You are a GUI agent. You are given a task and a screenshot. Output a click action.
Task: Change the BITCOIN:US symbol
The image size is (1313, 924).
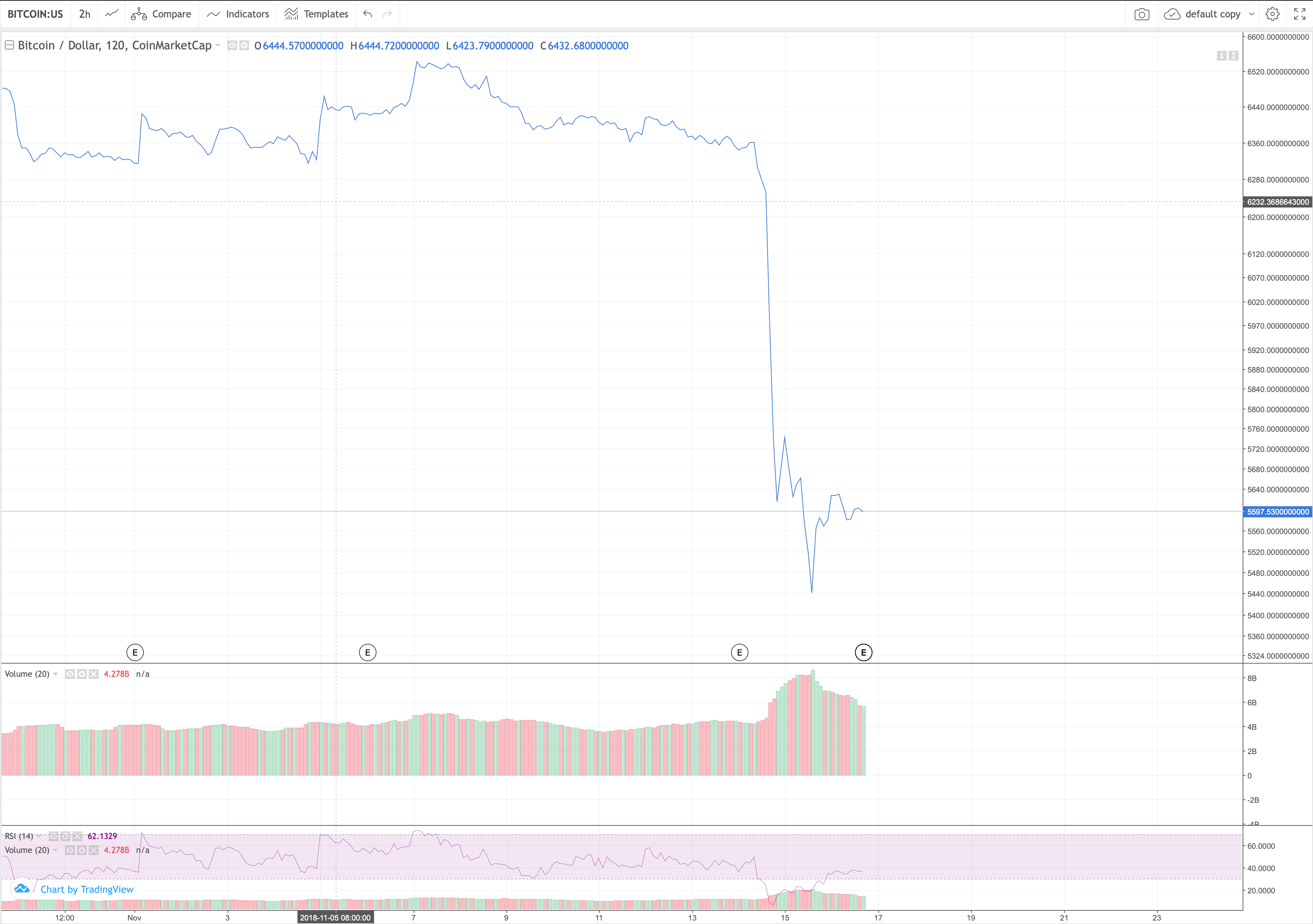(35, 14)
